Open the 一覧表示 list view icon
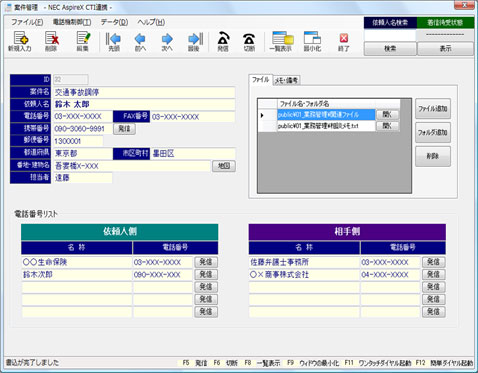Viewport: 478px width, 373px height. (x=281, y=41)
